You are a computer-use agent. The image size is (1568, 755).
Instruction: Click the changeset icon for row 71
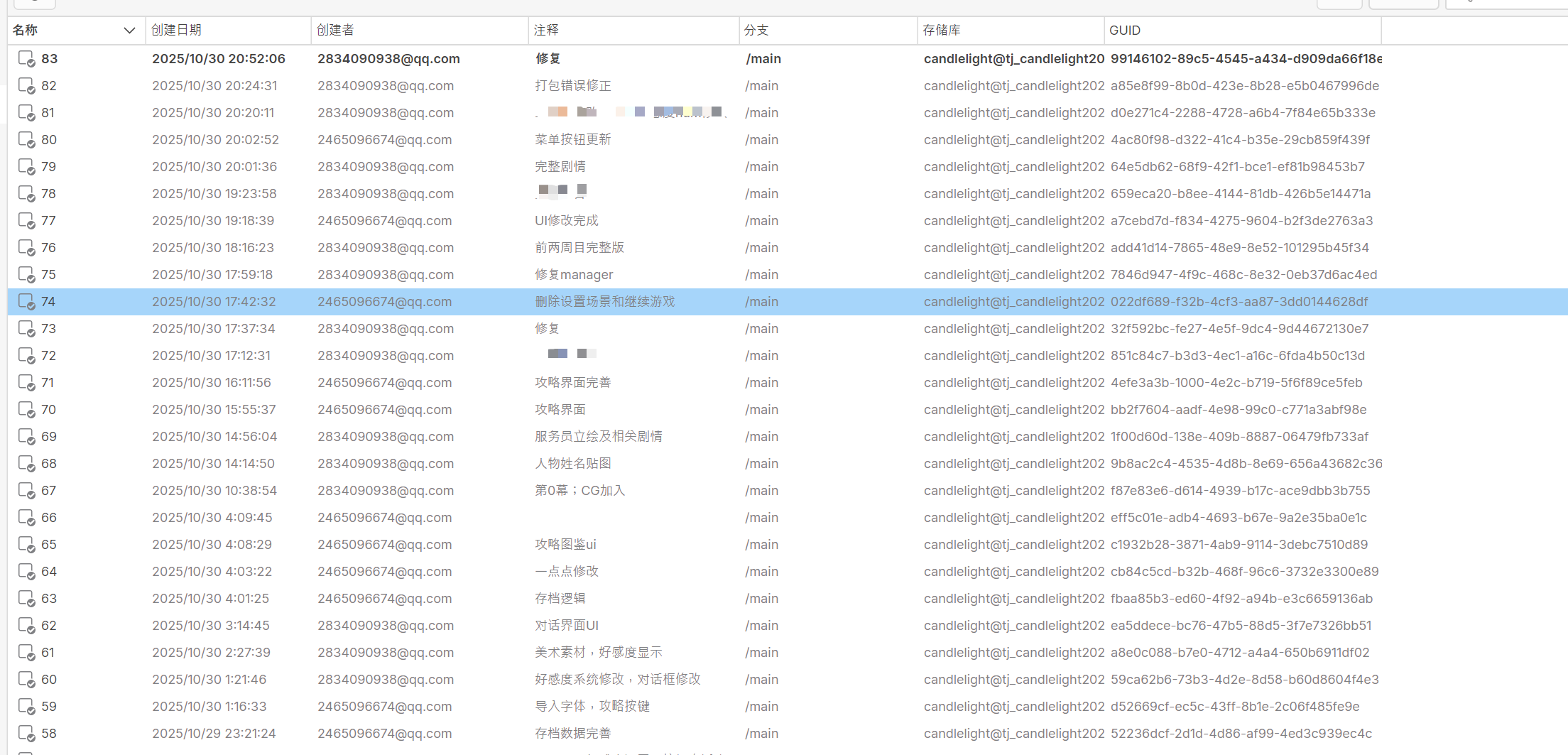pyautogui.click(x=26, y=383)
